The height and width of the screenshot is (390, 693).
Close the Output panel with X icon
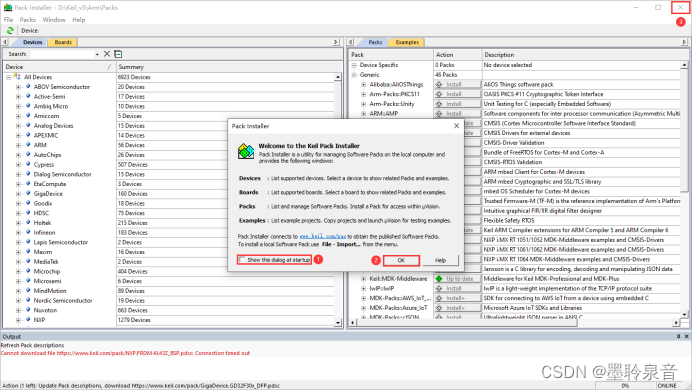[x=686, y=336]
